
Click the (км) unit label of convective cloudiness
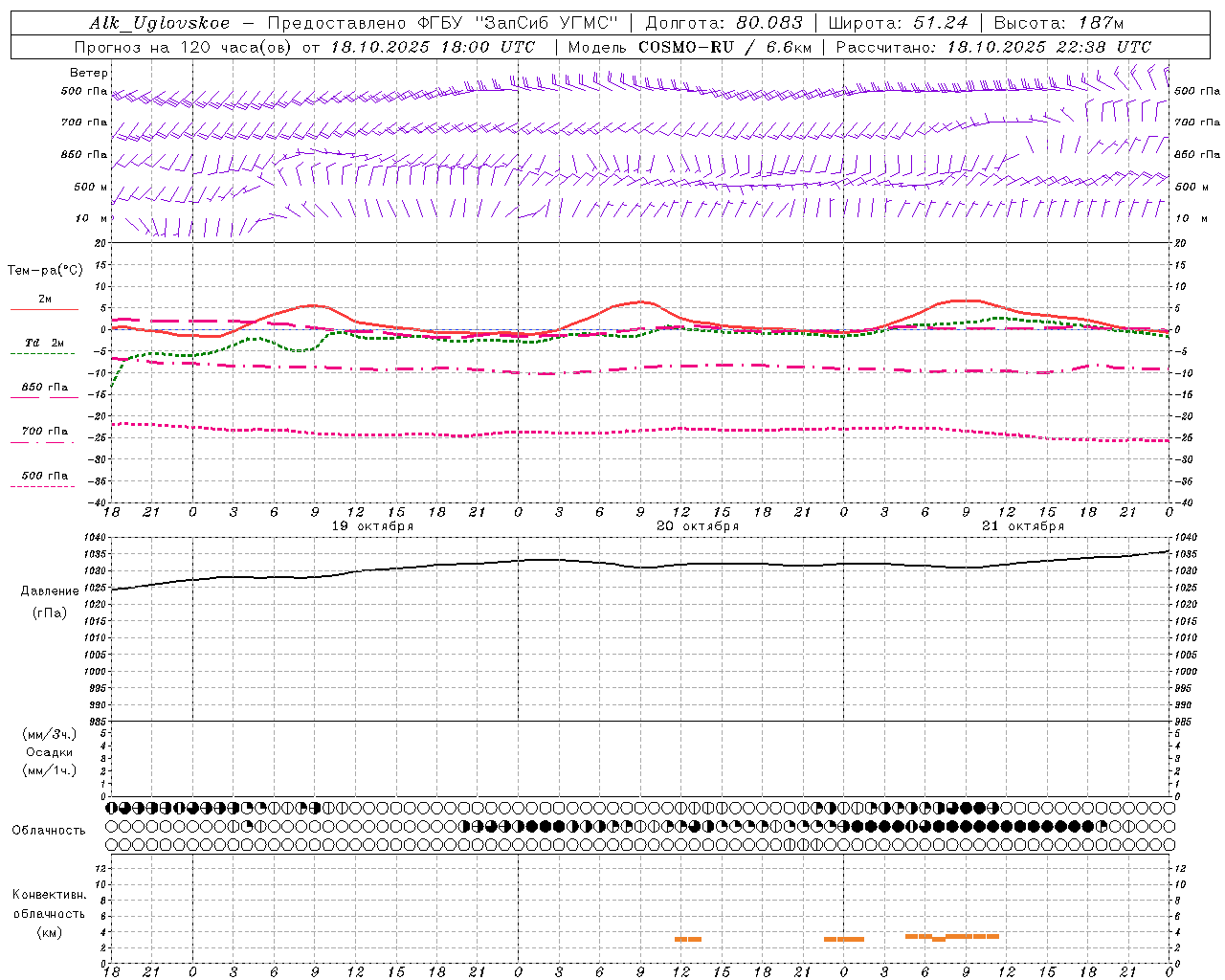click(x=49, y=932)
